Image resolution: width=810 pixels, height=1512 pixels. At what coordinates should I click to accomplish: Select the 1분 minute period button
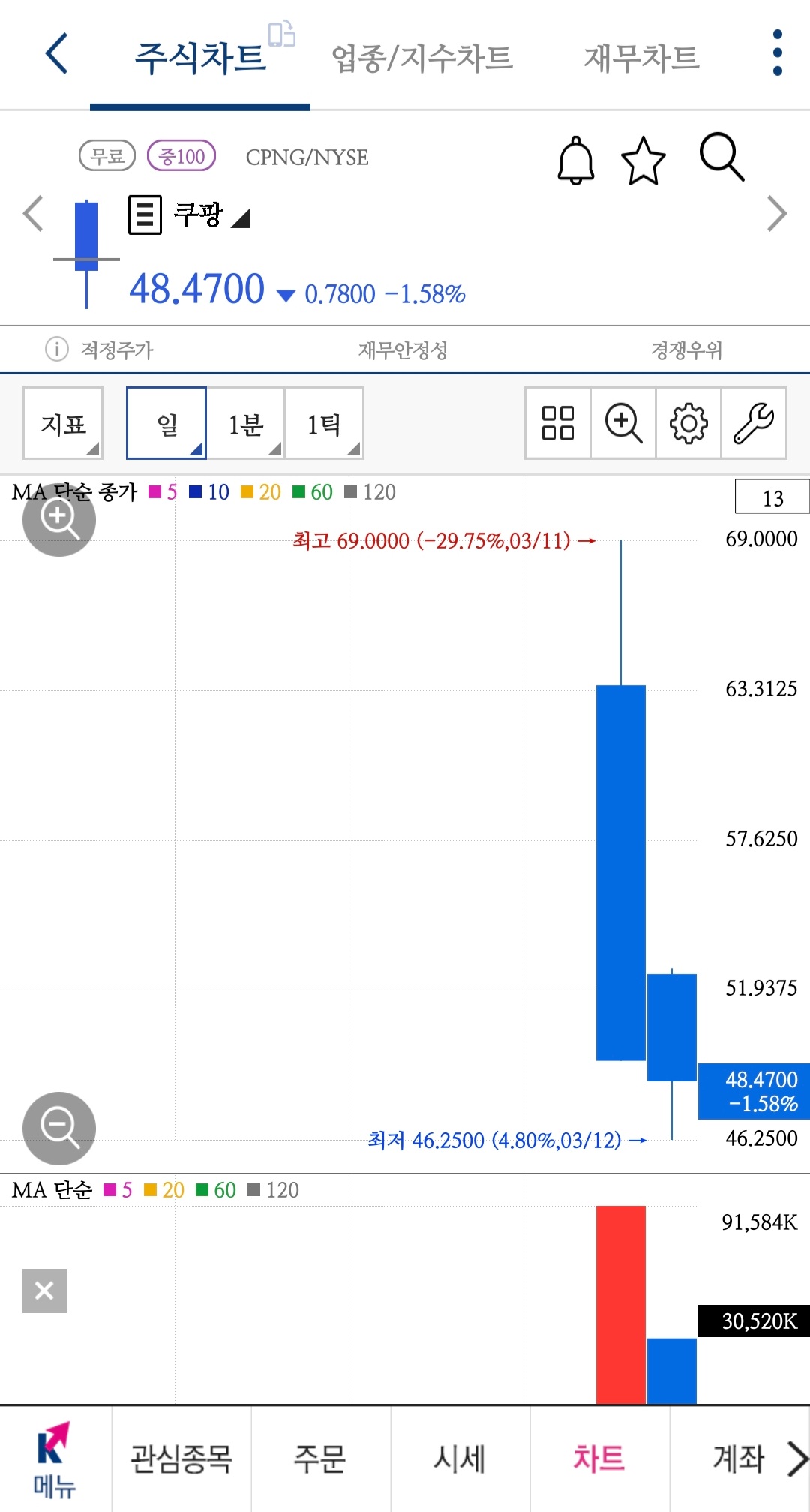[x=245, y=423]
